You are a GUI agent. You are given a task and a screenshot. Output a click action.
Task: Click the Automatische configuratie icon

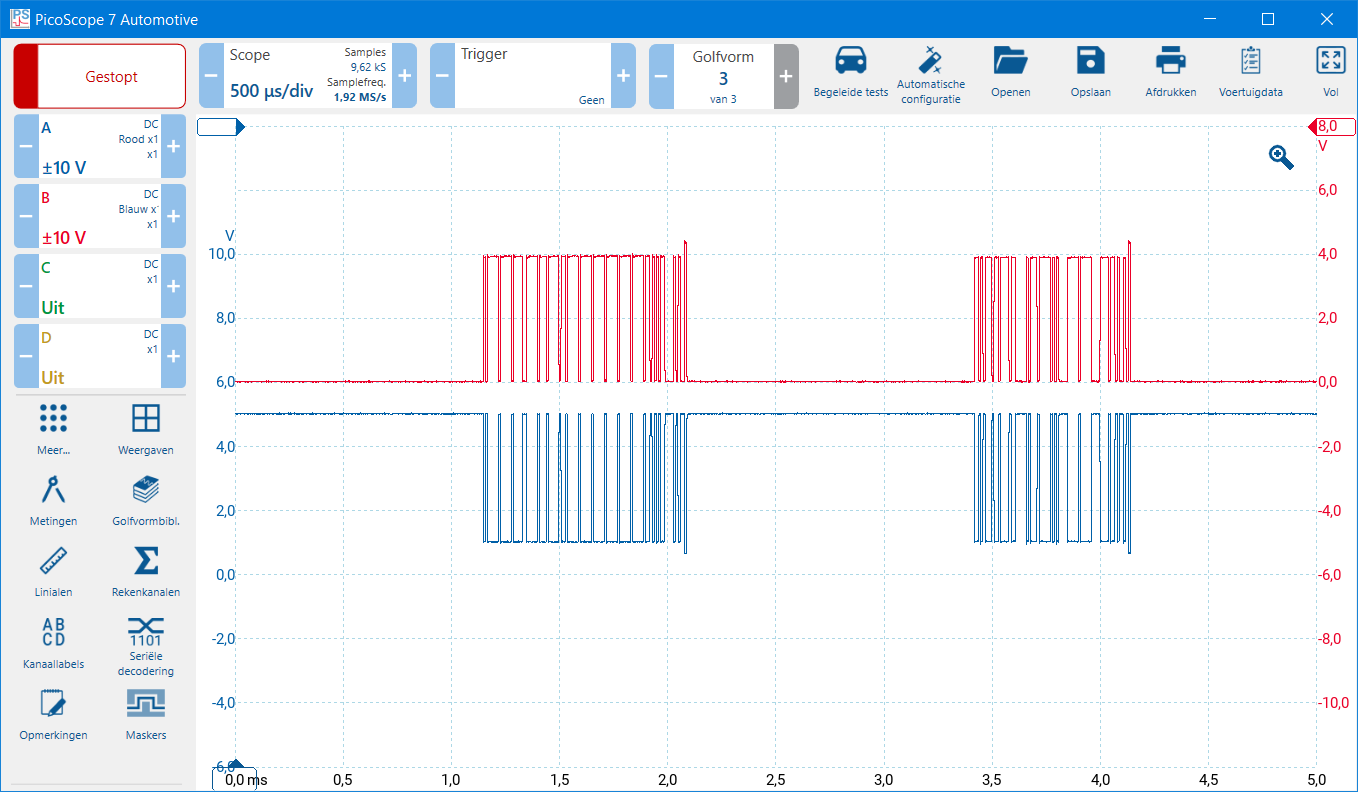click(x=930, y=62)
